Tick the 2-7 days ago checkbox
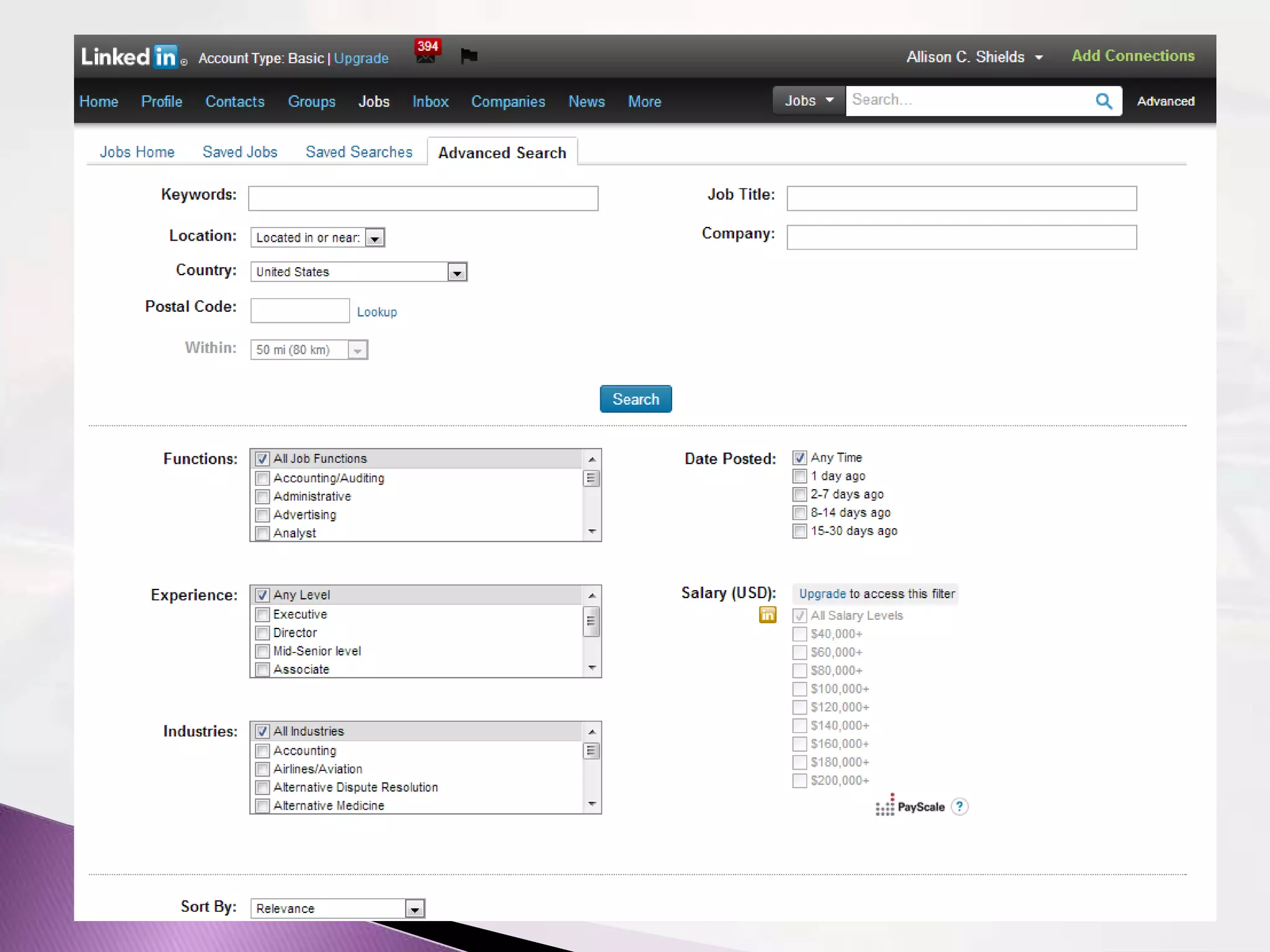The width and height of the screenshot is (1270, 952). pyautogui.click(x=799, y=495)
